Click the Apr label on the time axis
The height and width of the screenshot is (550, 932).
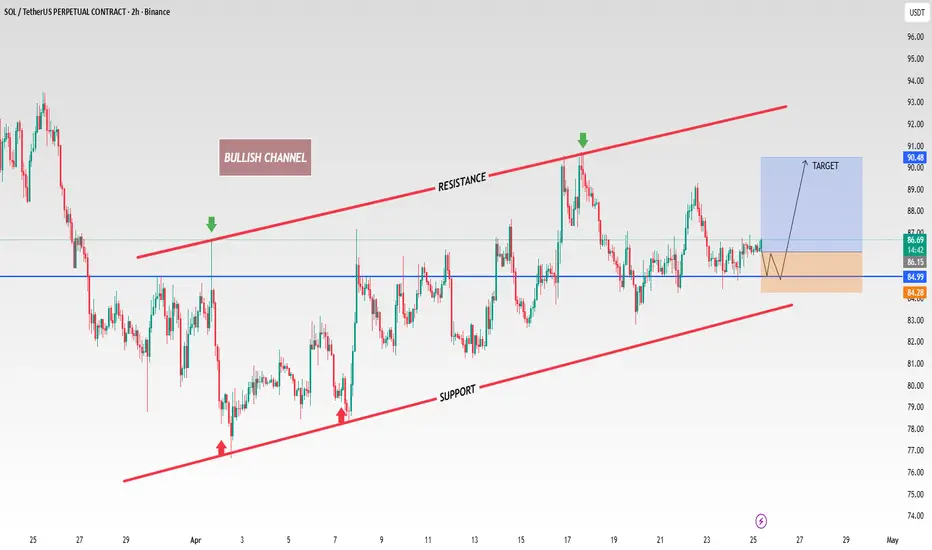196,540
